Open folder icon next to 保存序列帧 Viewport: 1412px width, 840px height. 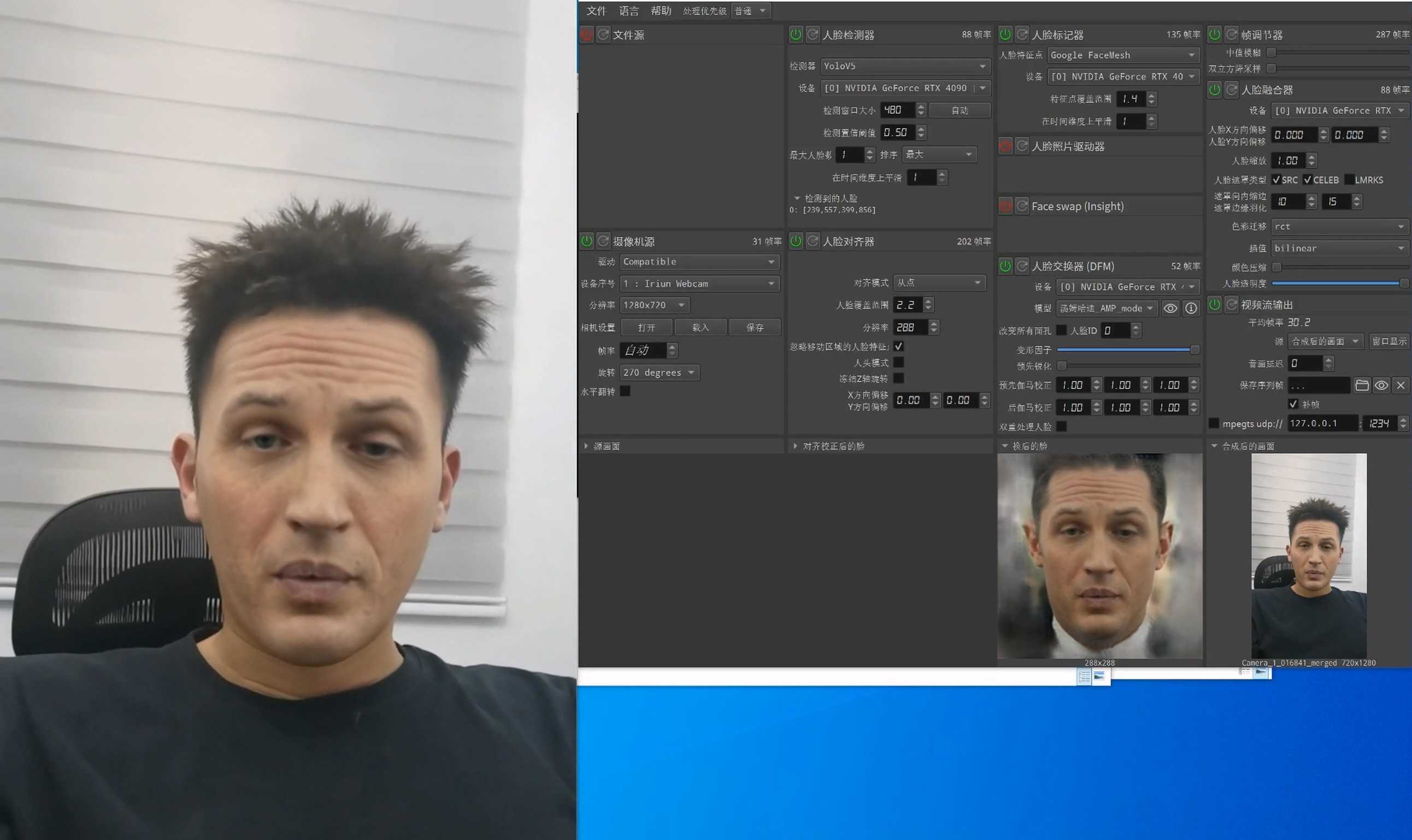[1362, 386]
